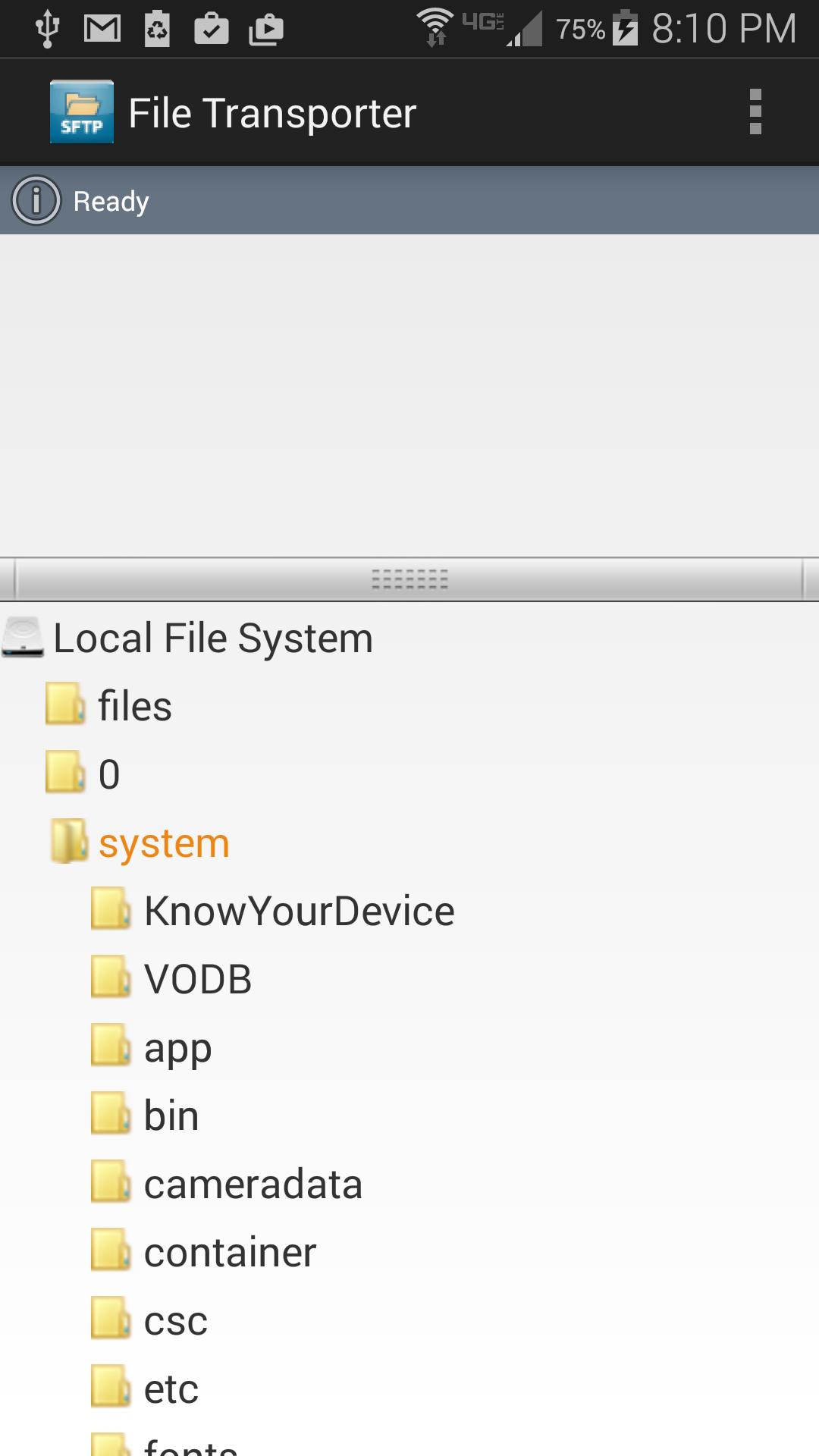Click the Local File System drive icon
This screenshot has width=819, height=1456.
(24, 637)
